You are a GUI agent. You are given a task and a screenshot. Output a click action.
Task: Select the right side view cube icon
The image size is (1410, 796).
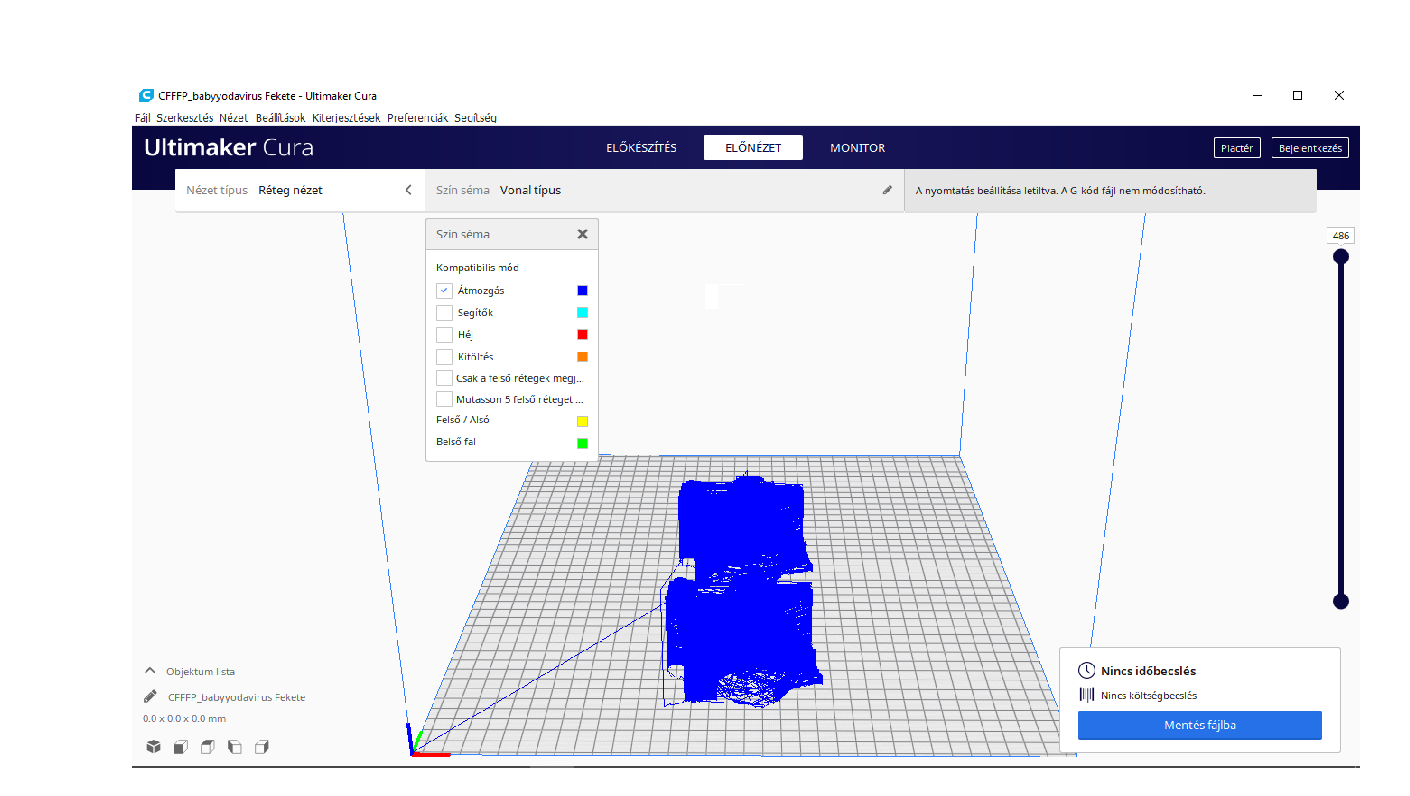[x=261, y=746]
